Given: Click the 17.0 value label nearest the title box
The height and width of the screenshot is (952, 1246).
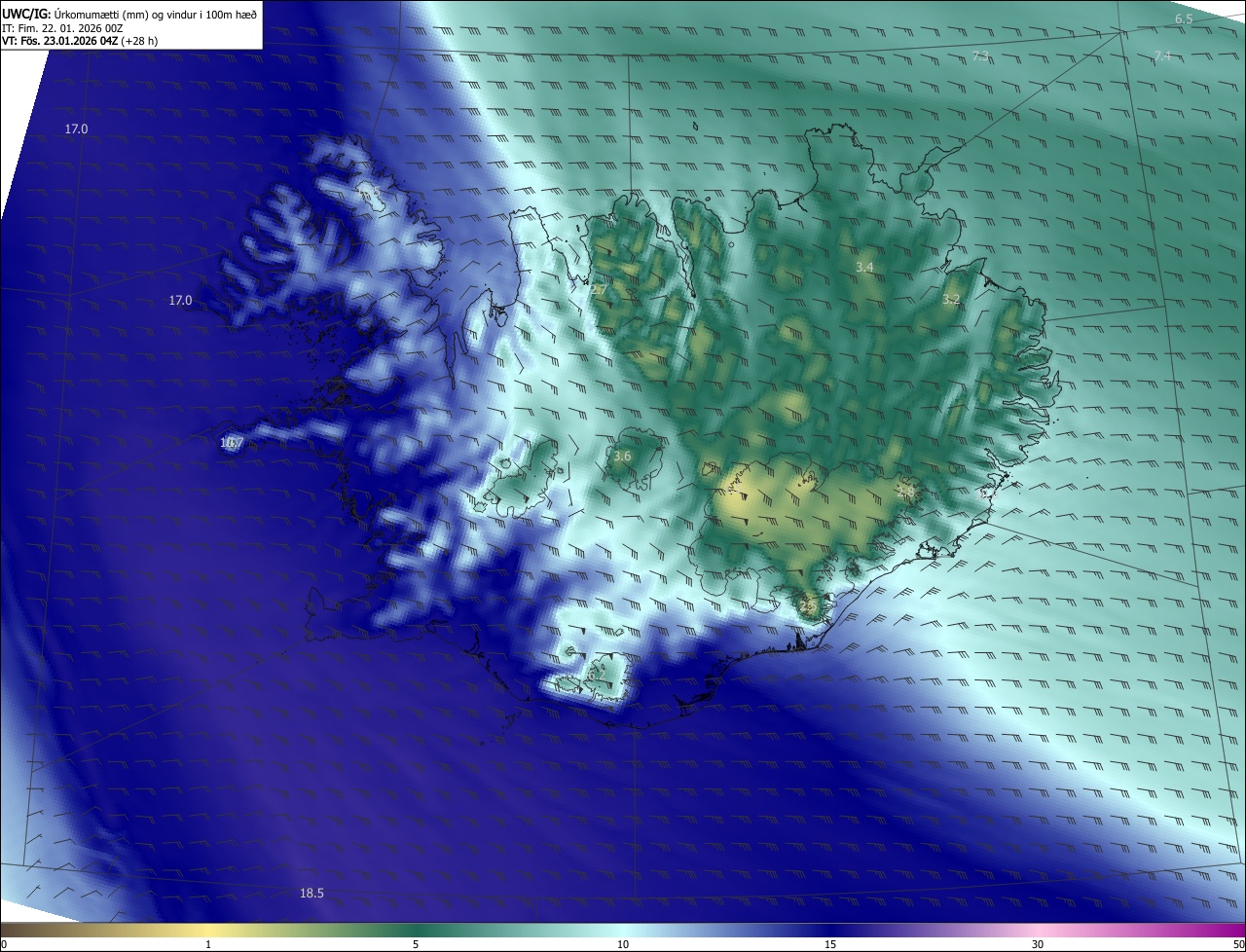Looking at the screenshot, I should [76, 129].
